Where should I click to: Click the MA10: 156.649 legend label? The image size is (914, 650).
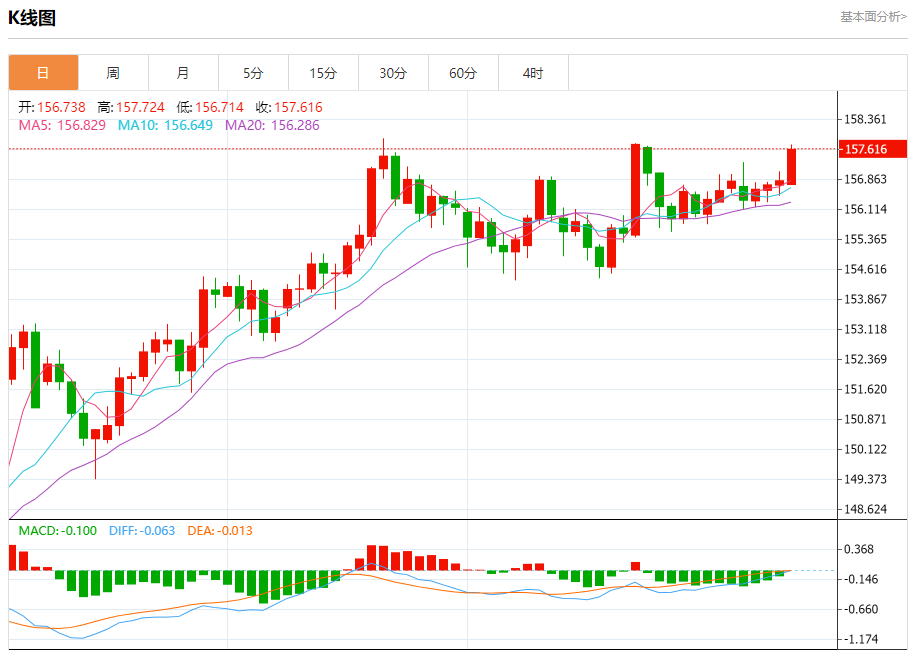(165, 125)
